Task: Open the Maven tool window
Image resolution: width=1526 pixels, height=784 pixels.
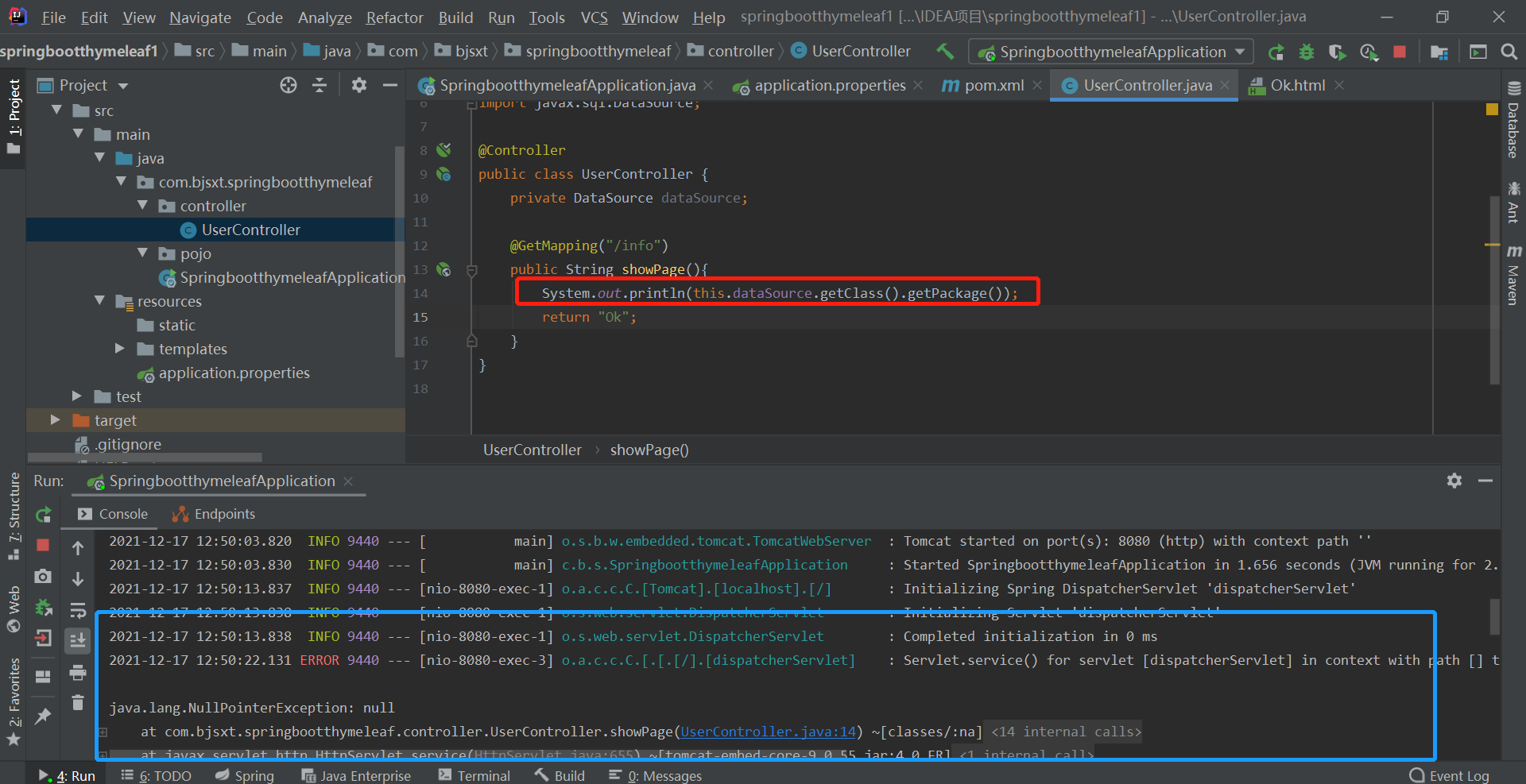Action: click(x=1513, y=275)
